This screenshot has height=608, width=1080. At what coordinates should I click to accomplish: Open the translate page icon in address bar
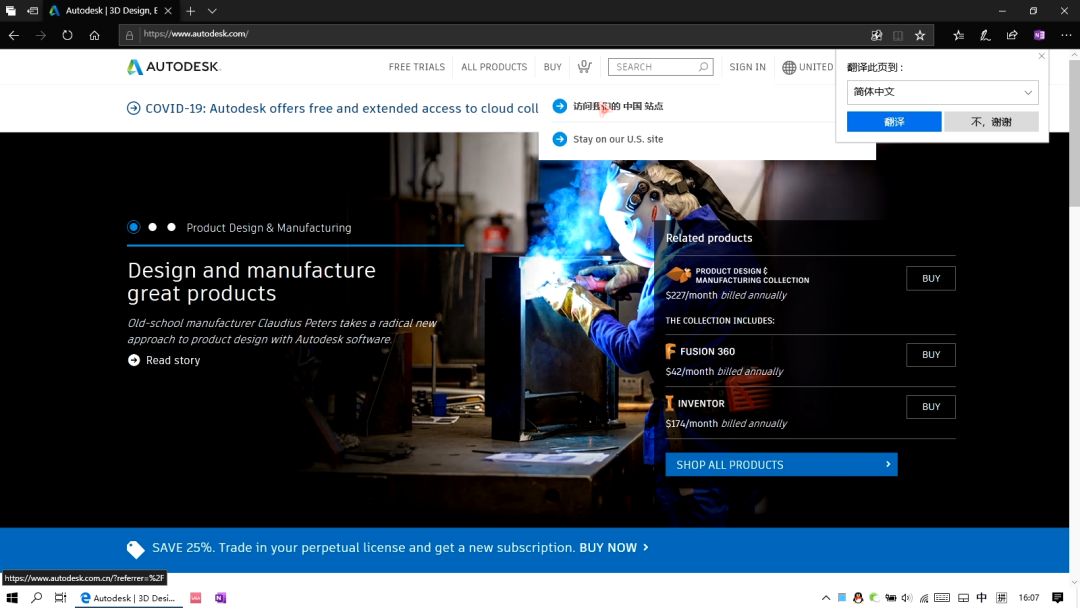876,35
